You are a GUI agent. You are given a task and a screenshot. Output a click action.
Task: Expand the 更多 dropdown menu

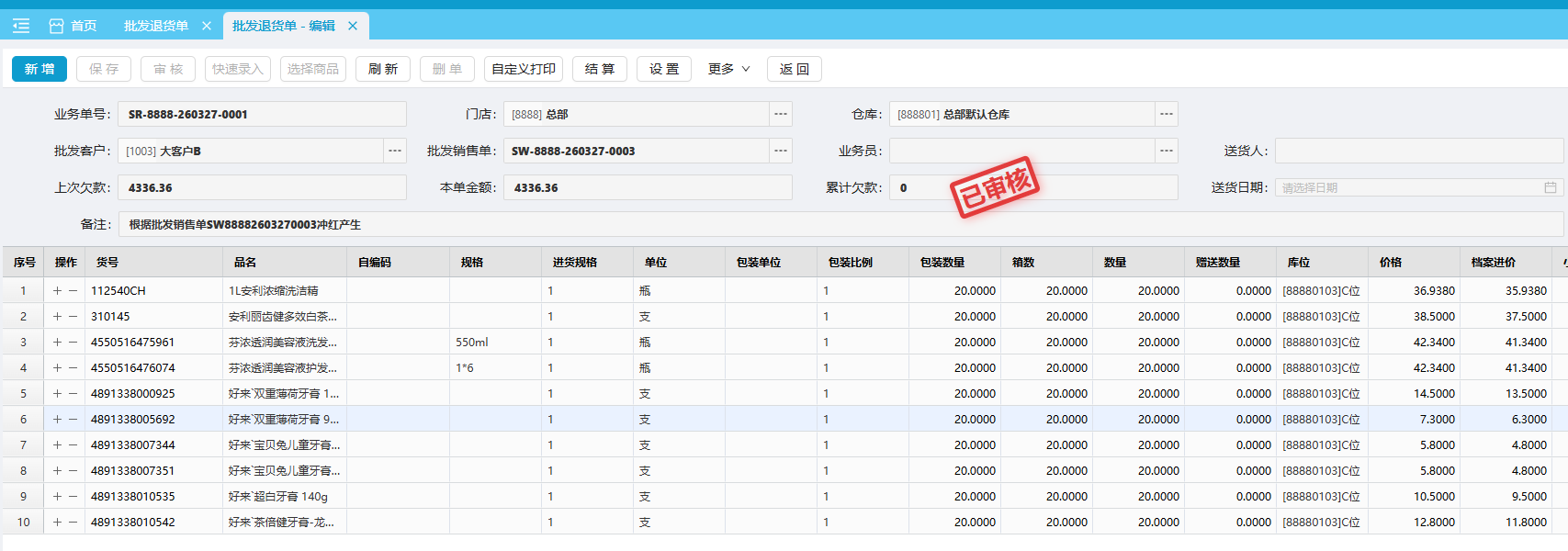[728, 69]
